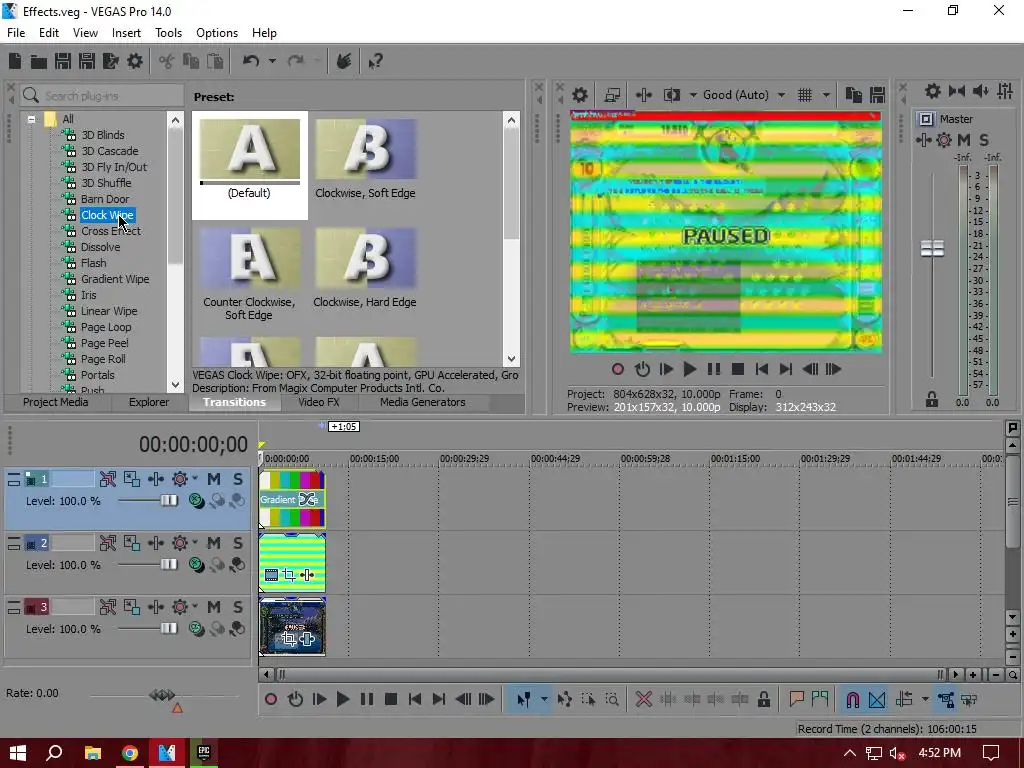Image resolution: width=1024 pixels, height=768 pixels.
Task: Open File Explorer from the Windows taskbar
Action: tap(93, 753)
